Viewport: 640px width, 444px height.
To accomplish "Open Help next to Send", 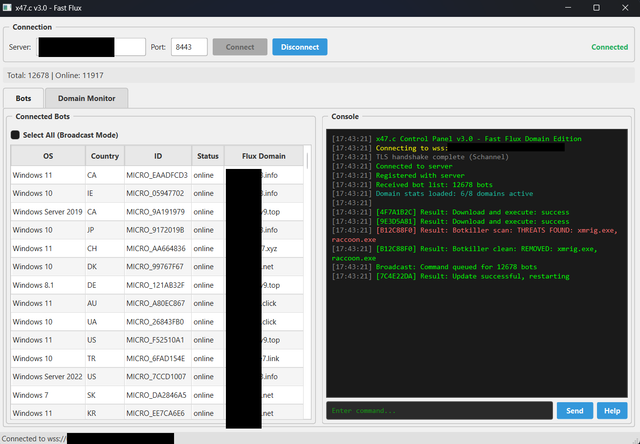I will [612, 411].
